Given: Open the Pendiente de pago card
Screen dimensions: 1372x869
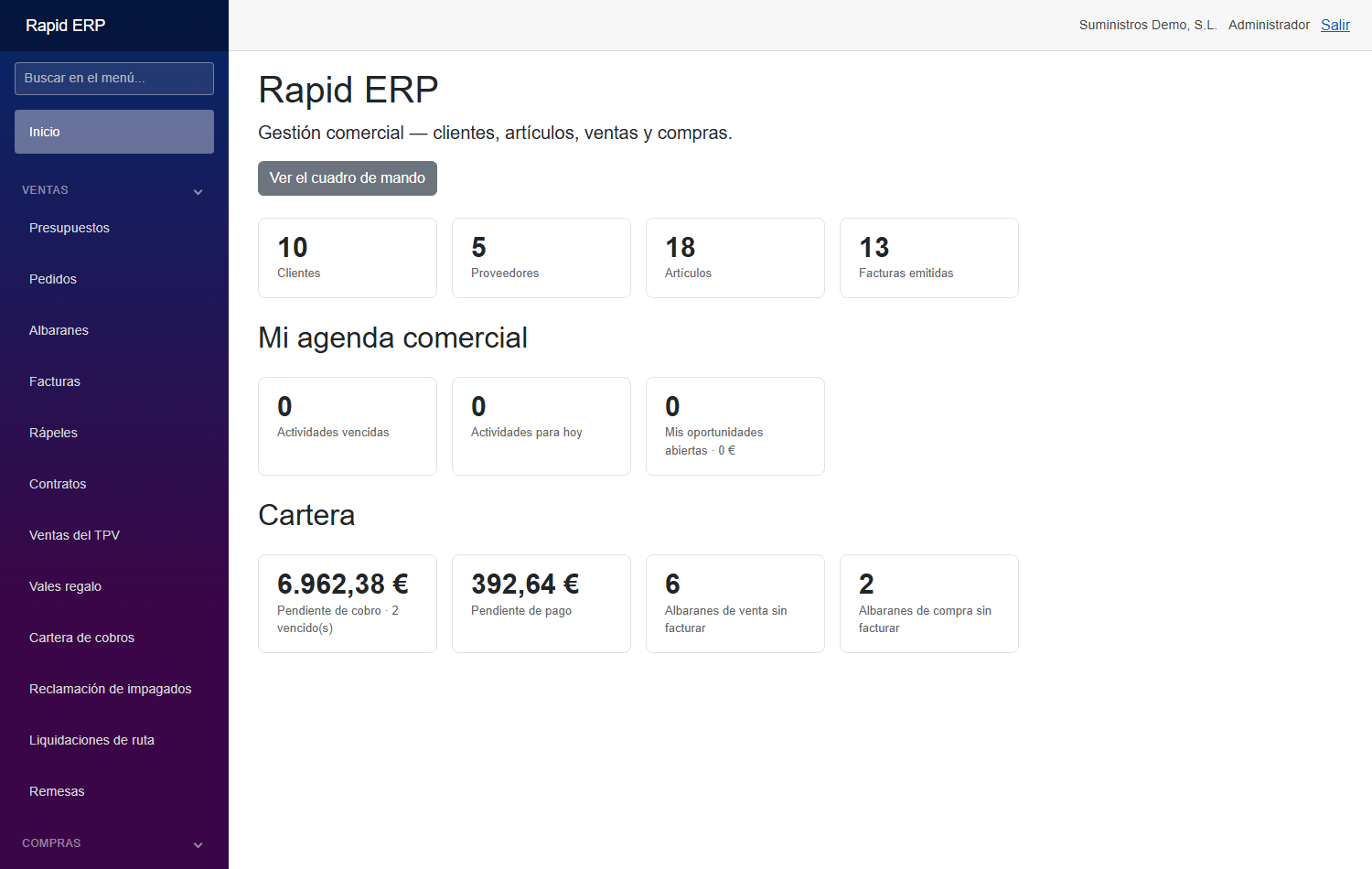Looking at the screenshot, I should pos(541,604).
